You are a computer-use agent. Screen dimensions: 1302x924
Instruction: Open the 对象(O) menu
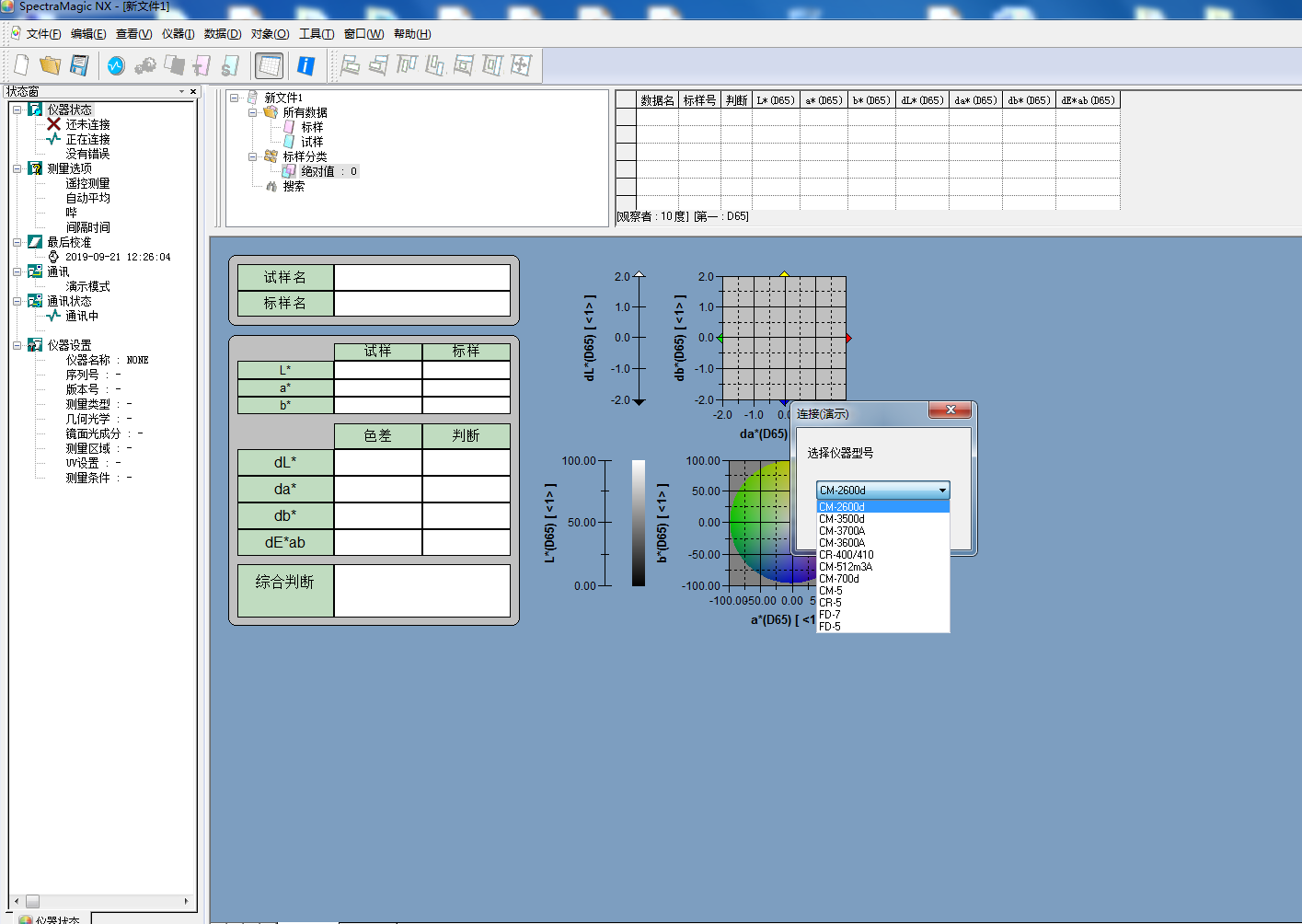(x=270, y=34)
